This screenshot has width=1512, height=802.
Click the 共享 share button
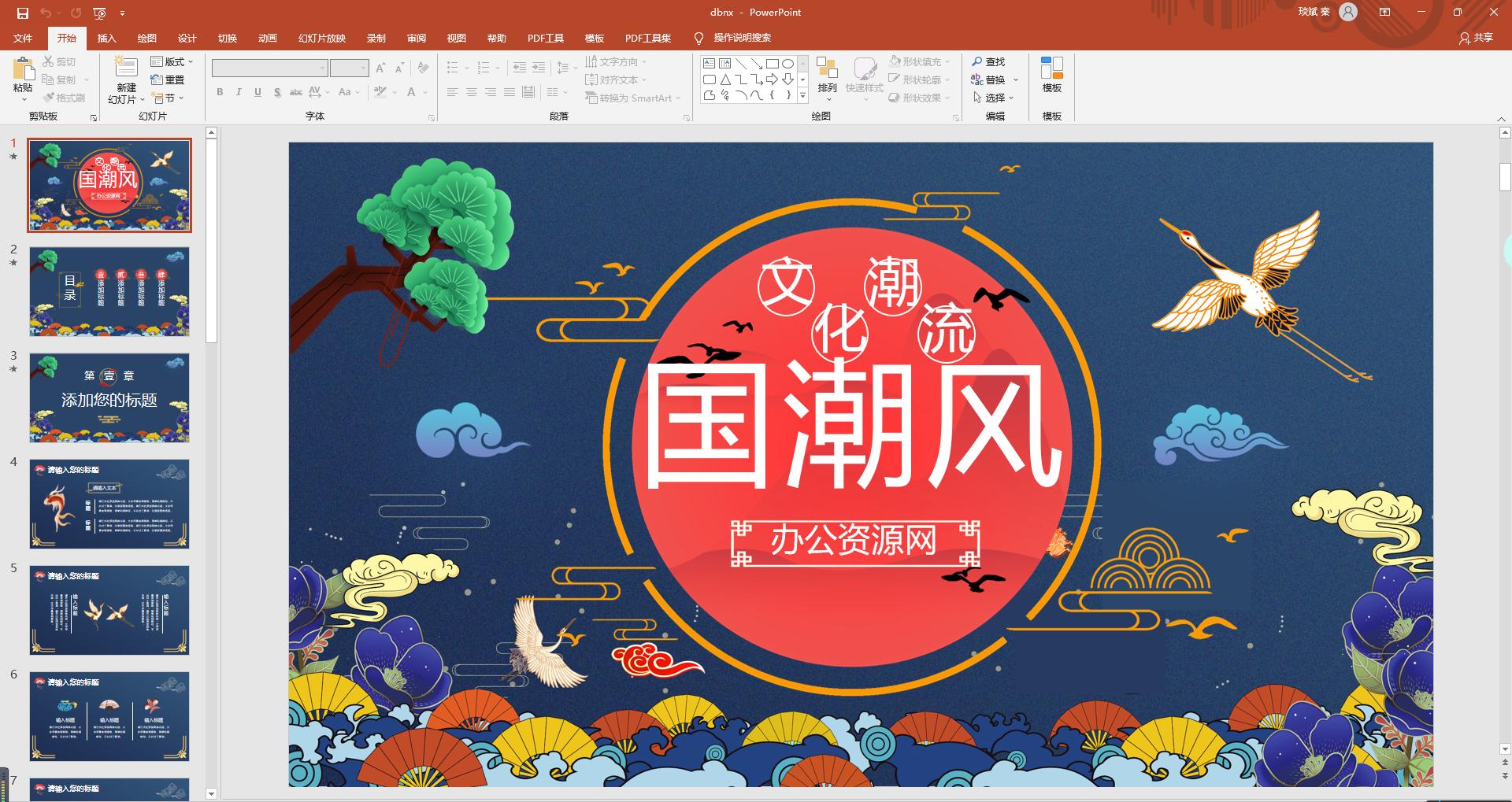[x=1476, y=38]
